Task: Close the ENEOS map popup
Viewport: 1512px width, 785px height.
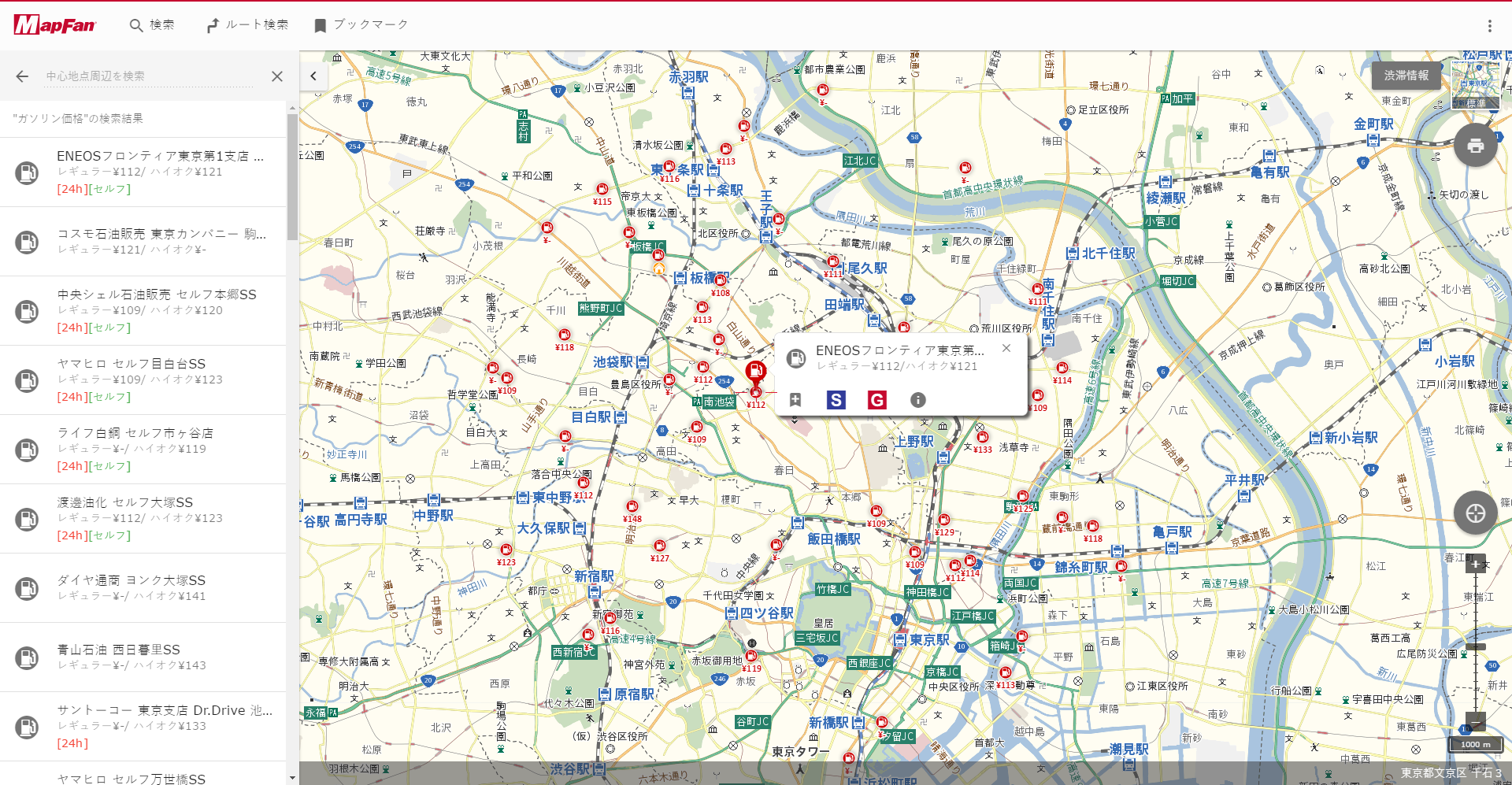Action: click(x=1006, y=348)
